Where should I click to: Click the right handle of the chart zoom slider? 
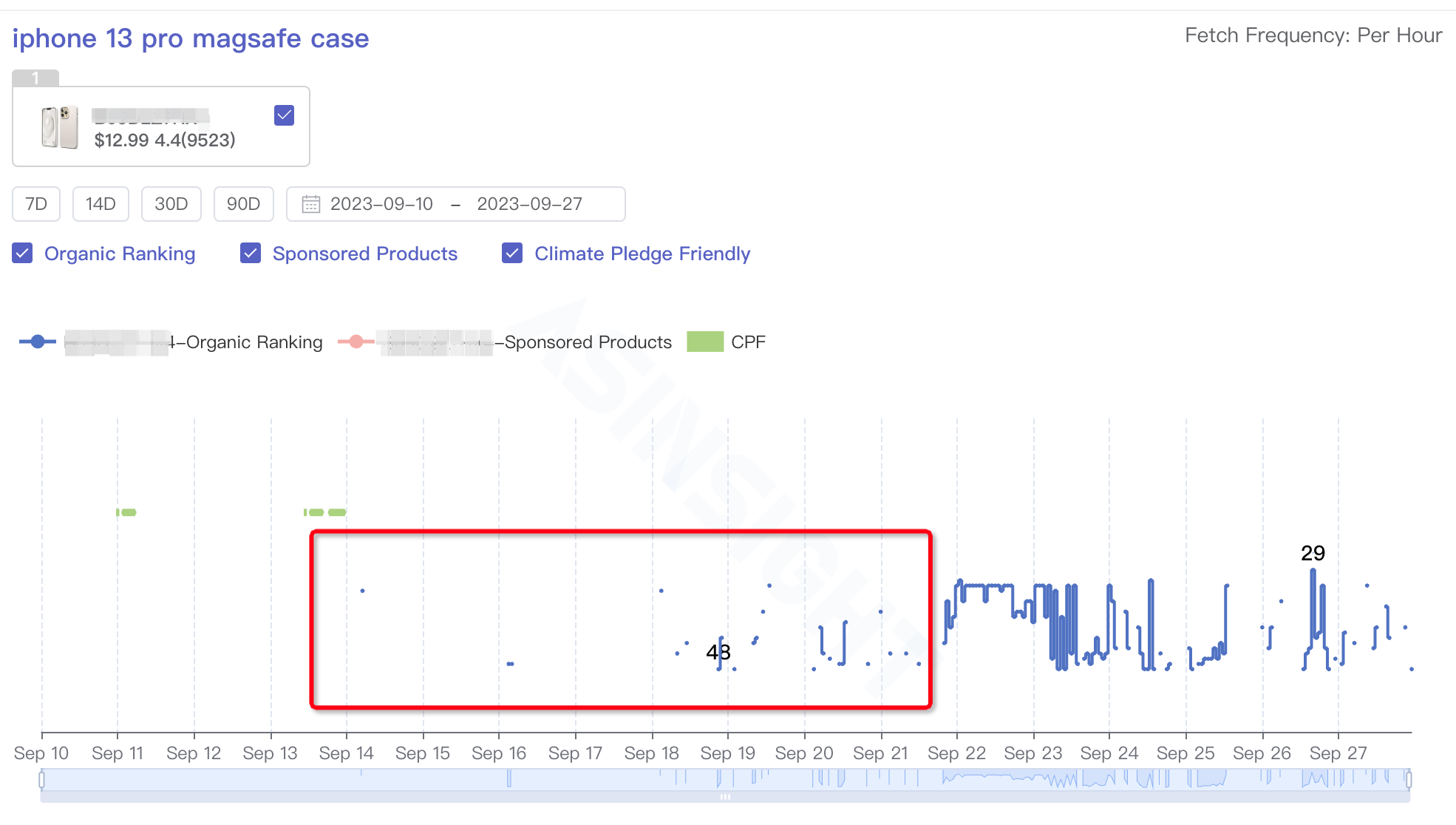tap(1409, 779)
